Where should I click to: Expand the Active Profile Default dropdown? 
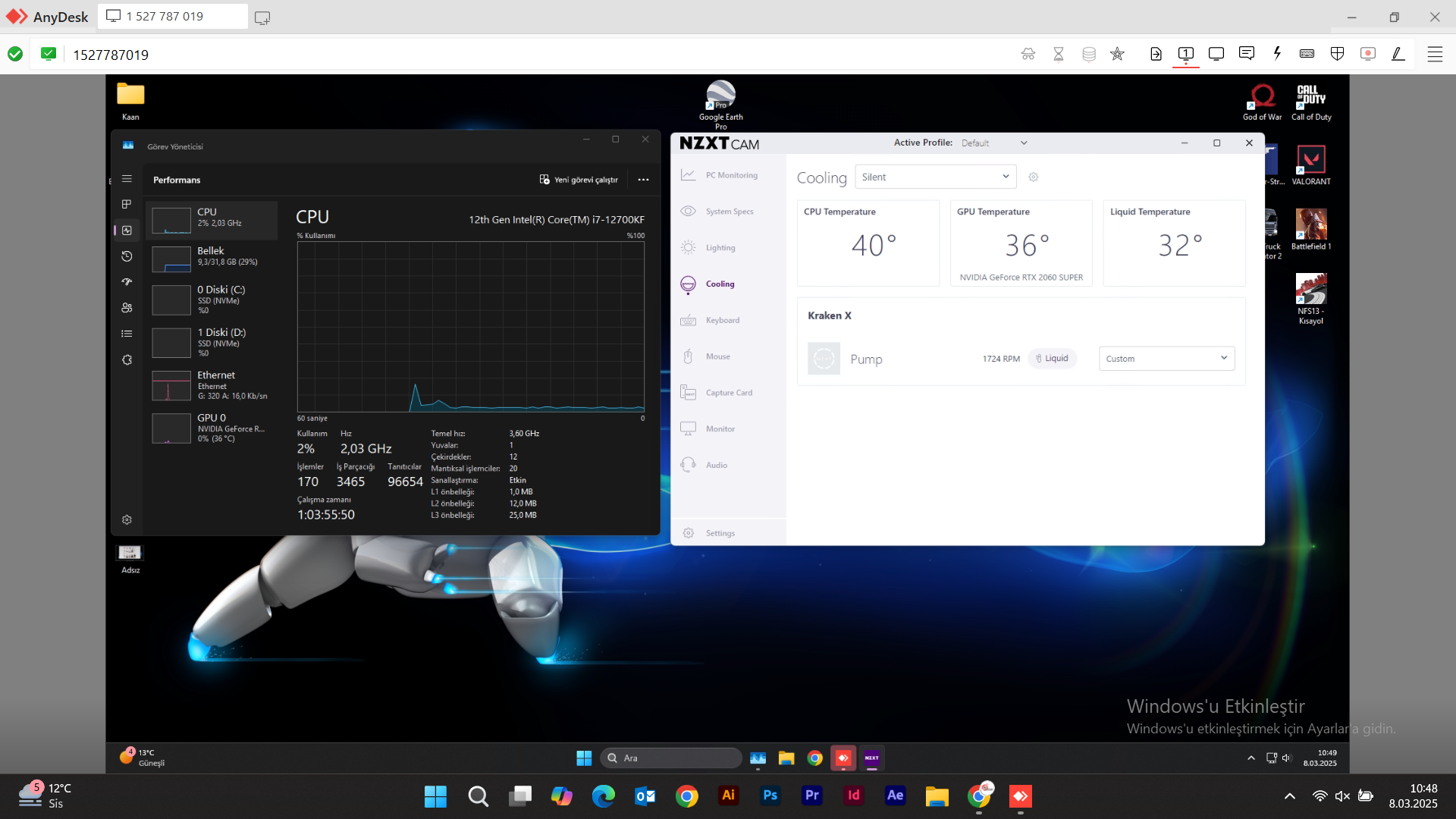click(994, 143)
